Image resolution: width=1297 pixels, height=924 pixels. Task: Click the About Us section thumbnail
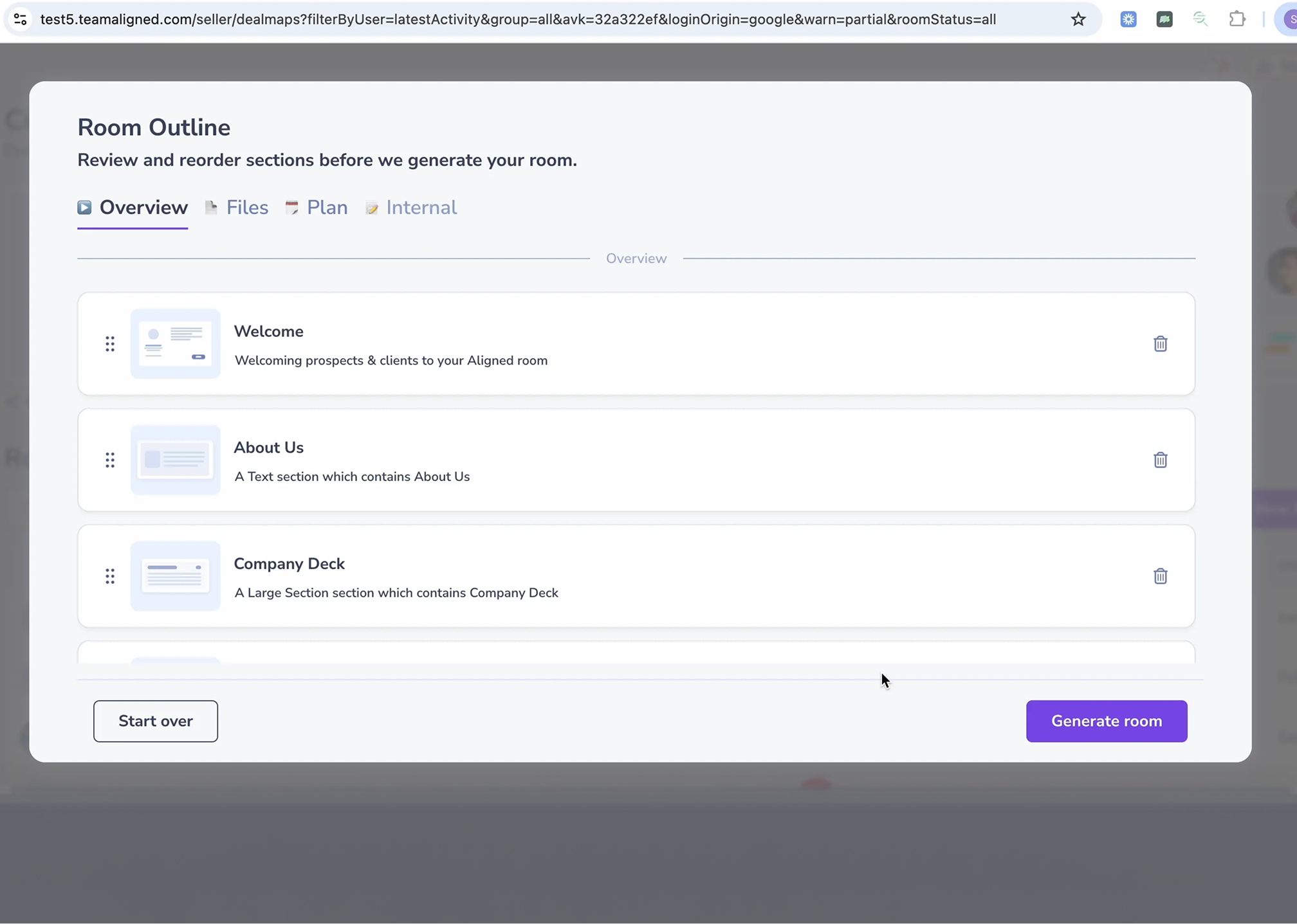coord(175,460)
